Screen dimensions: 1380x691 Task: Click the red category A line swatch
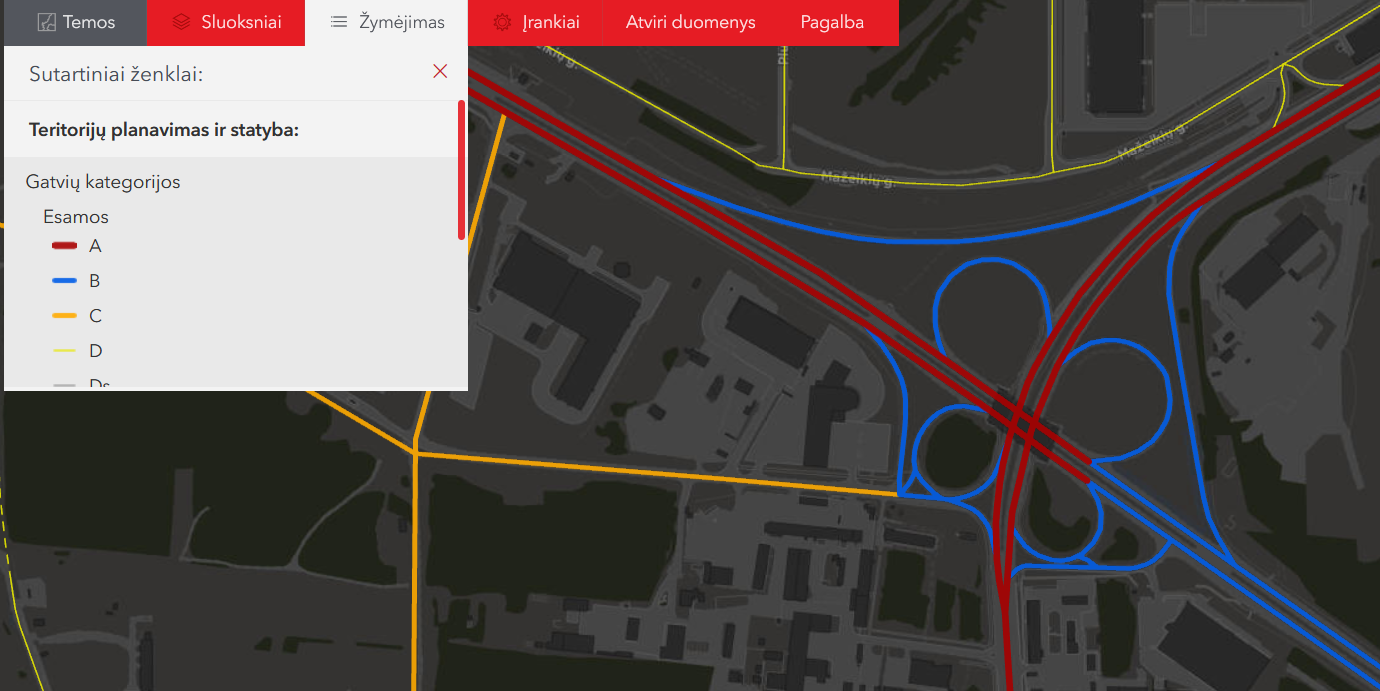(x=64, y=246)
